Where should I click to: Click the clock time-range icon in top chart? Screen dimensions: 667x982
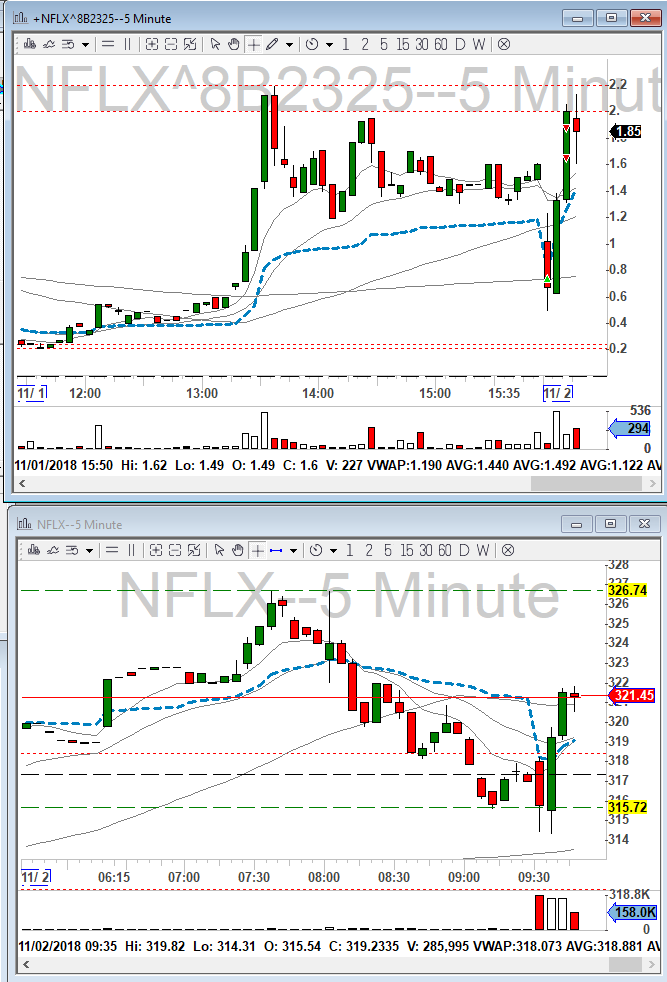pyautogui.click(x=312, y=44)
